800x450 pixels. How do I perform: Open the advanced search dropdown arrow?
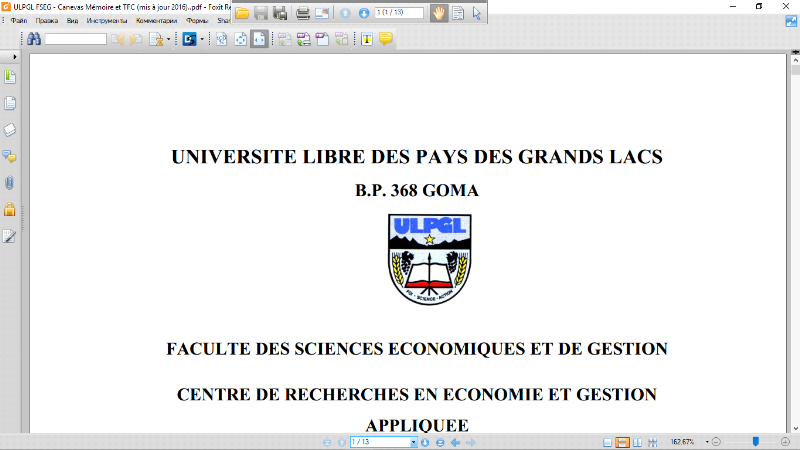tap(168, 39)
